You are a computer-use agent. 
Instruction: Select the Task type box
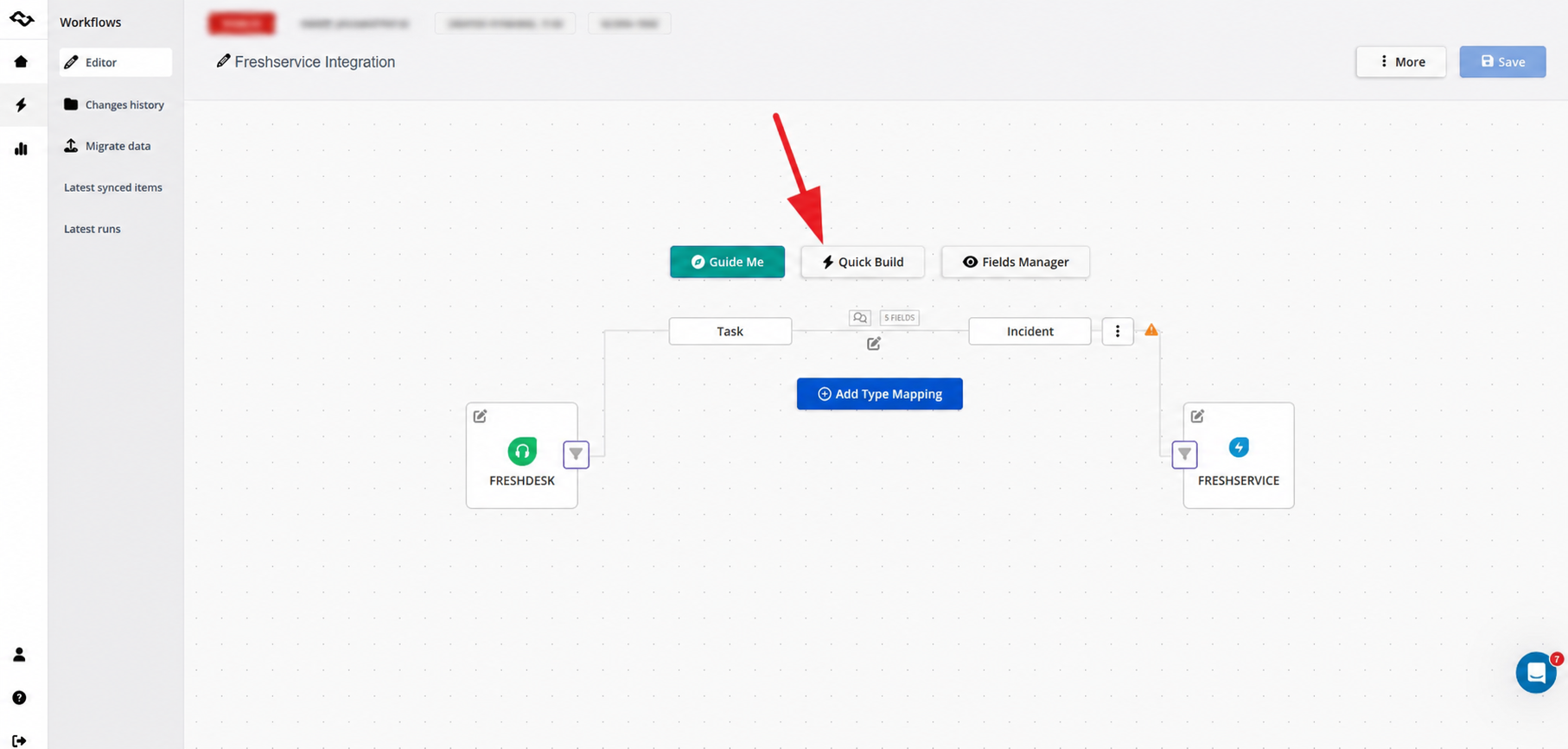pyautogui.click(x=730, y=331)
